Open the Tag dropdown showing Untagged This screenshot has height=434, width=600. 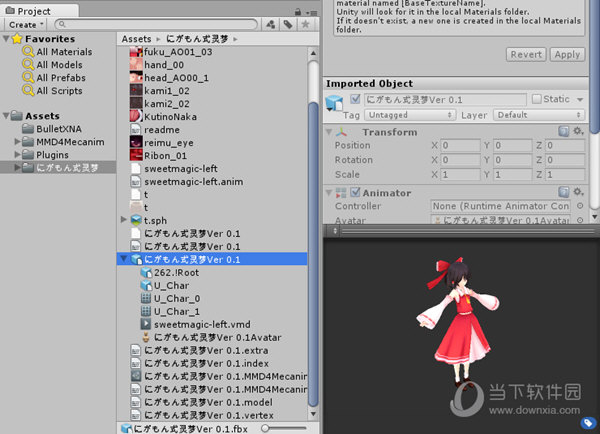pyautogui.click(x=410, y=115)
